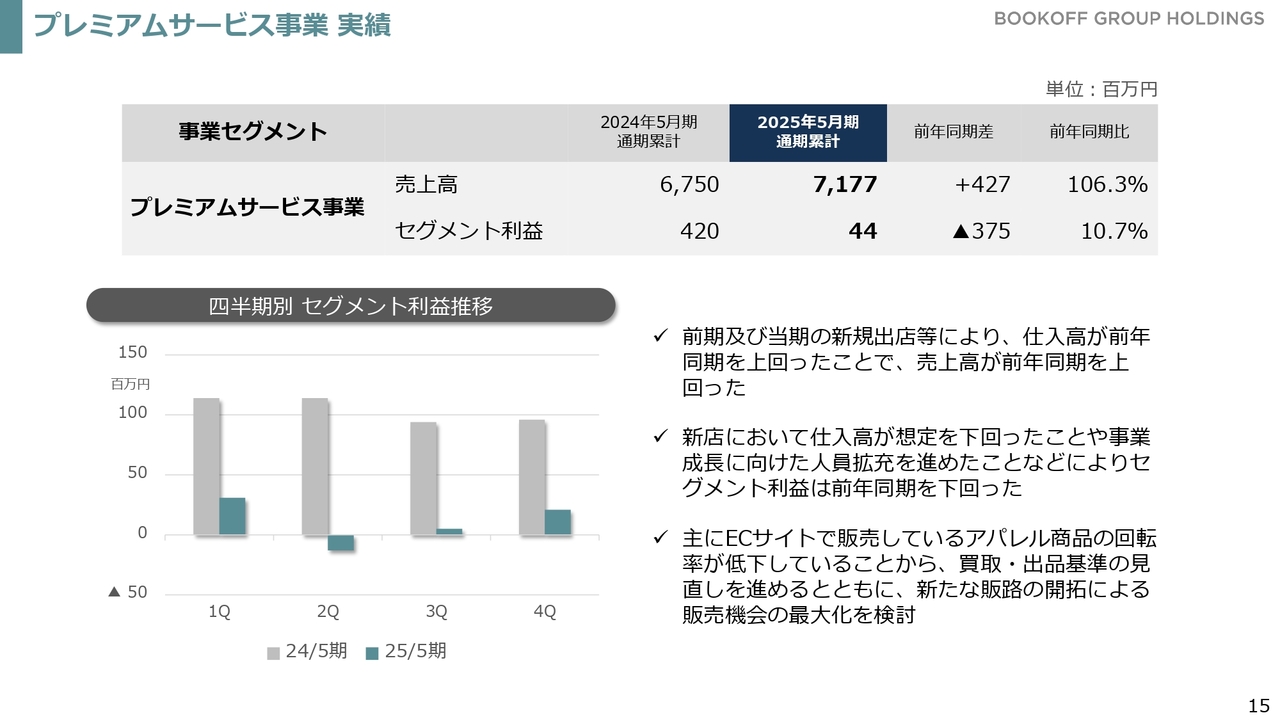This screenshot has height=720, width=1280.
Task: Click the 6,750 sales value
Action: pyautogui.click(x=689, y=185)
